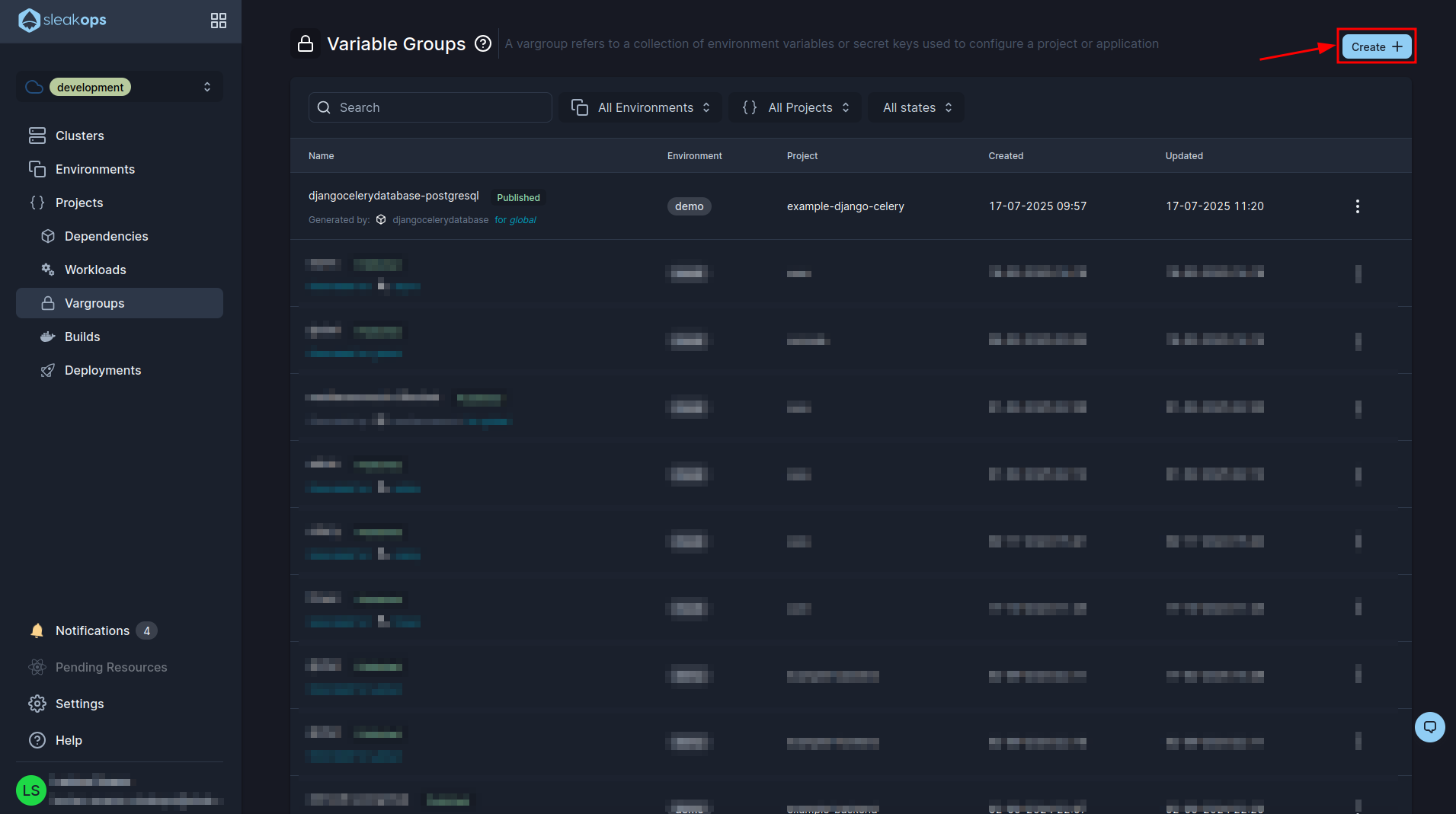
Task: Click the Variable Groups help icon
Action: (x=483, y=43)
